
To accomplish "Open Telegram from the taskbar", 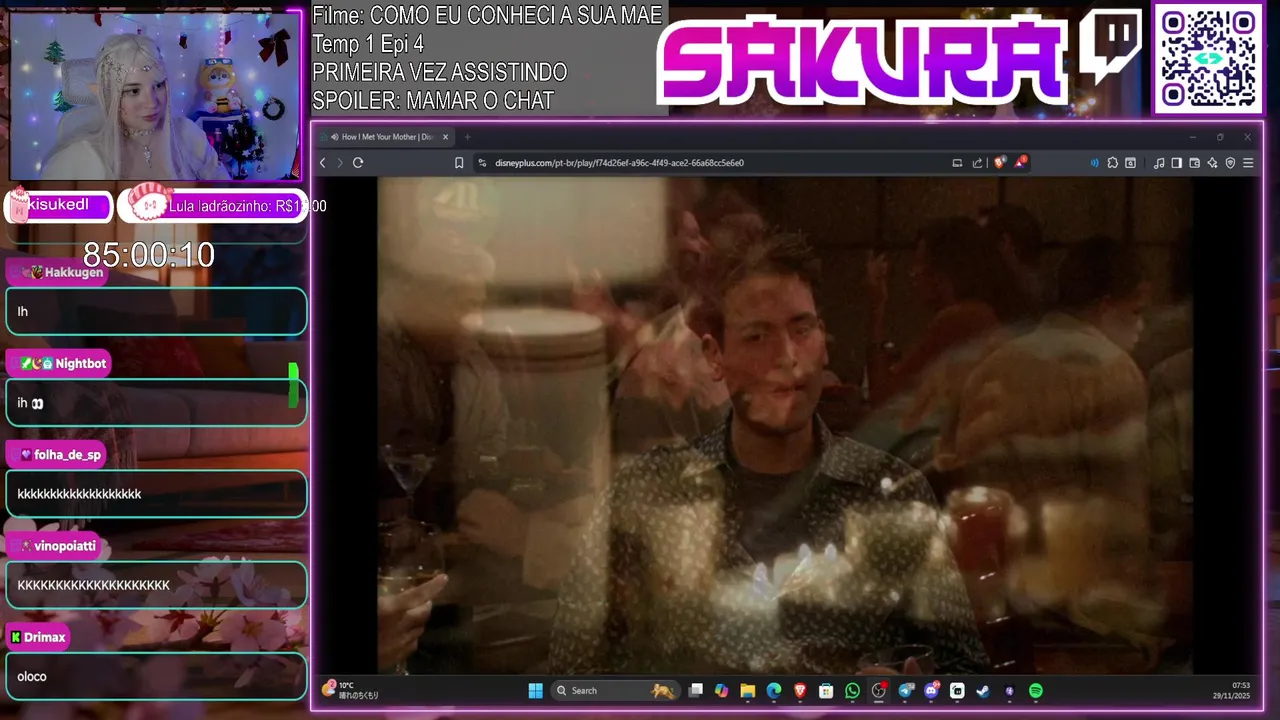I will [906, 690].
